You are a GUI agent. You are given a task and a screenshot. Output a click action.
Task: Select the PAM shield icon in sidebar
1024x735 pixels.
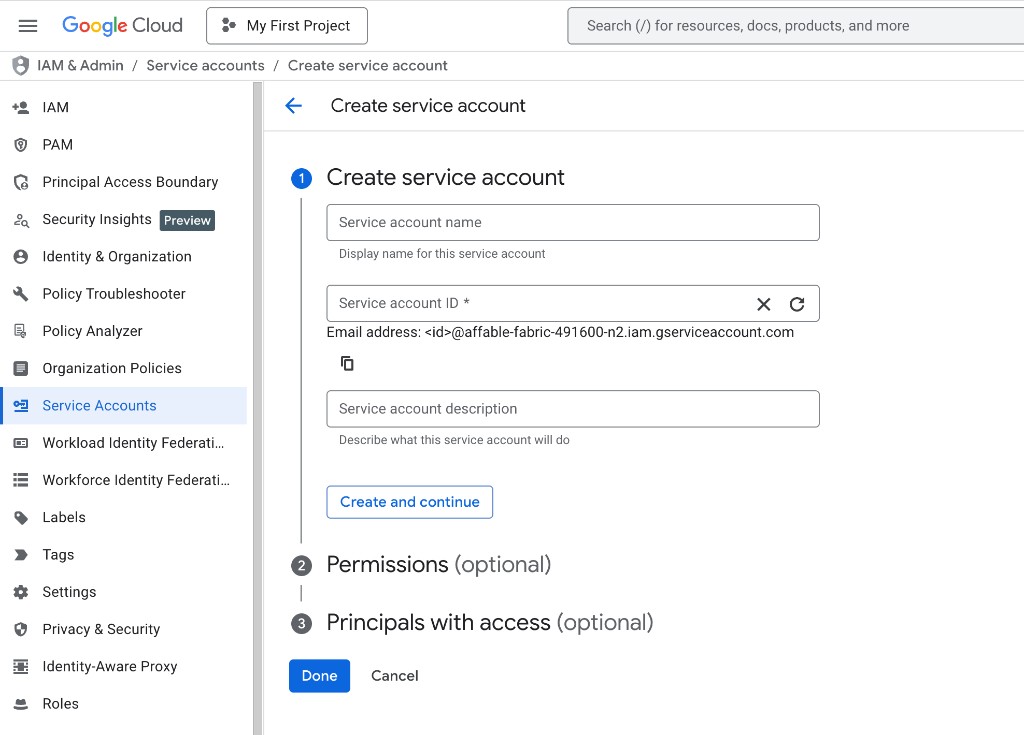(22, 144)
